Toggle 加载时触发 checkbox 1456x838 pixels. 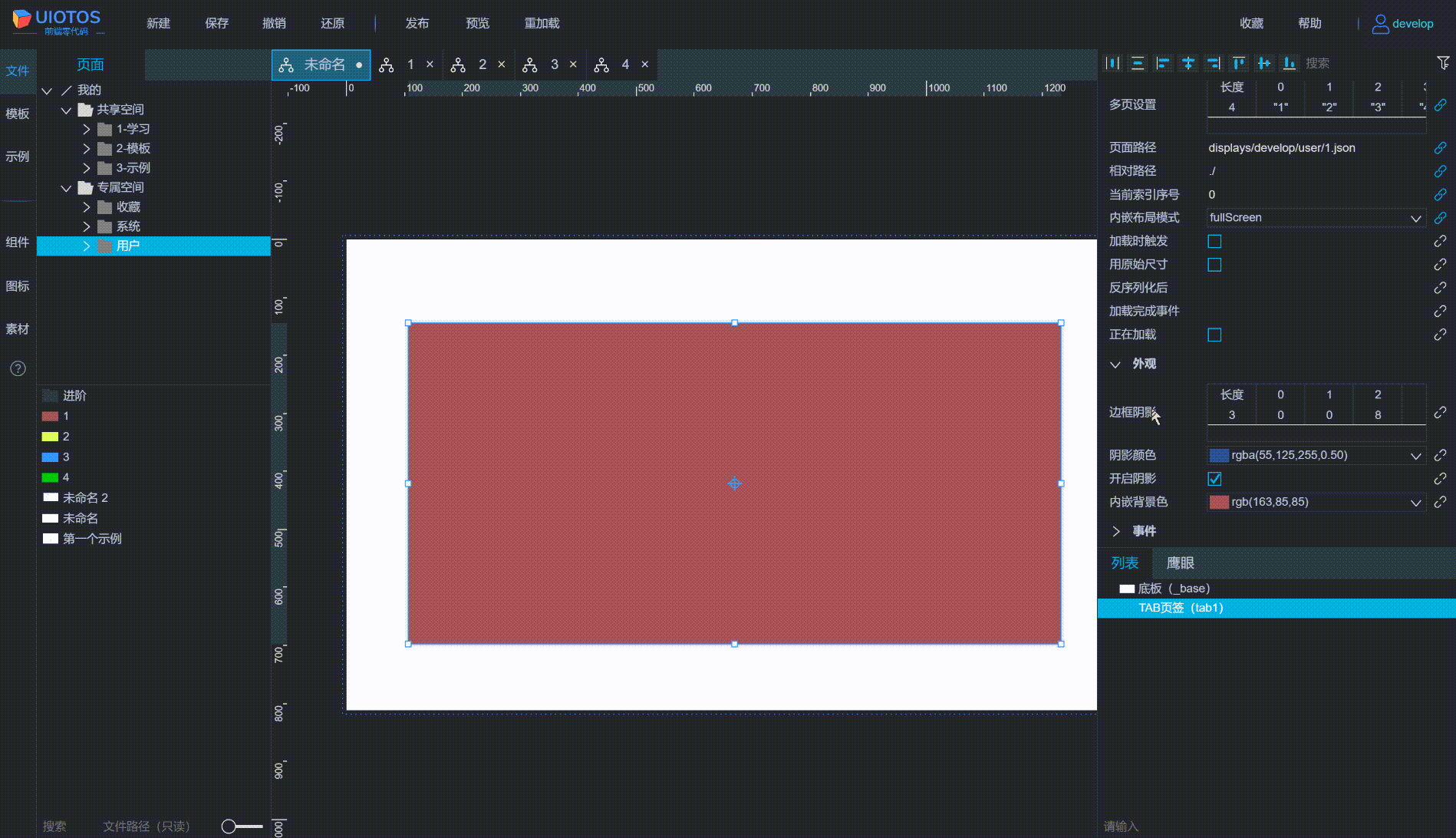click(1214, 241)
